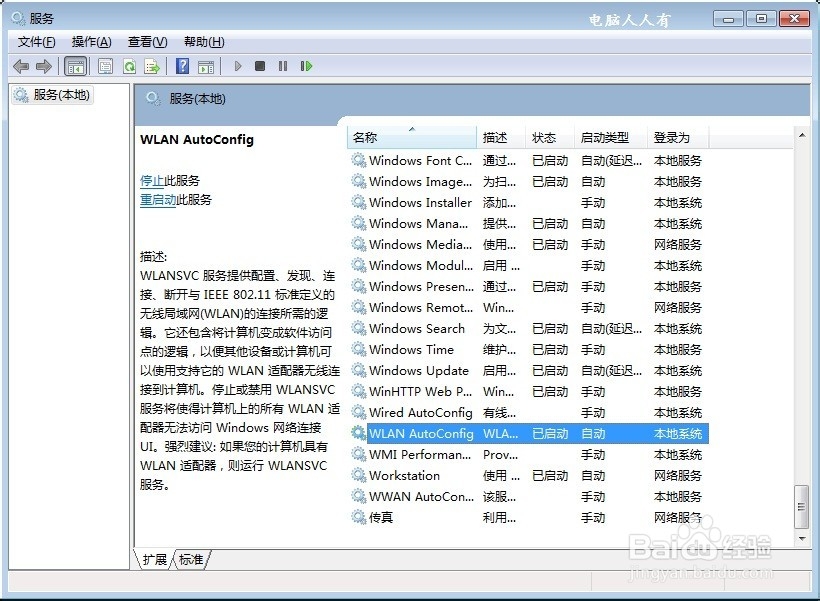The image size is (820, 601).
Task: Sort by the 启动类型 column header
Action: [x=610, y=138]
